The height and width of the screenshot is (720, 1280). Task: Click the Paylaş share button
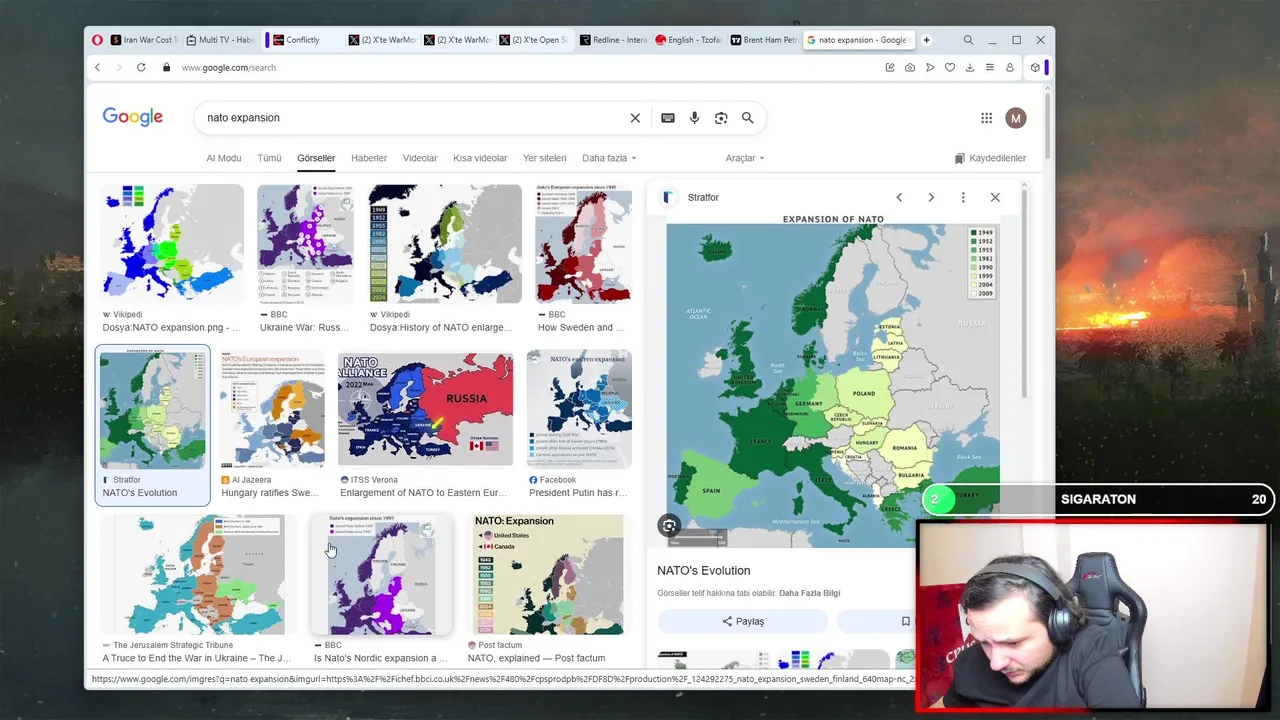(x=743, y=621)
